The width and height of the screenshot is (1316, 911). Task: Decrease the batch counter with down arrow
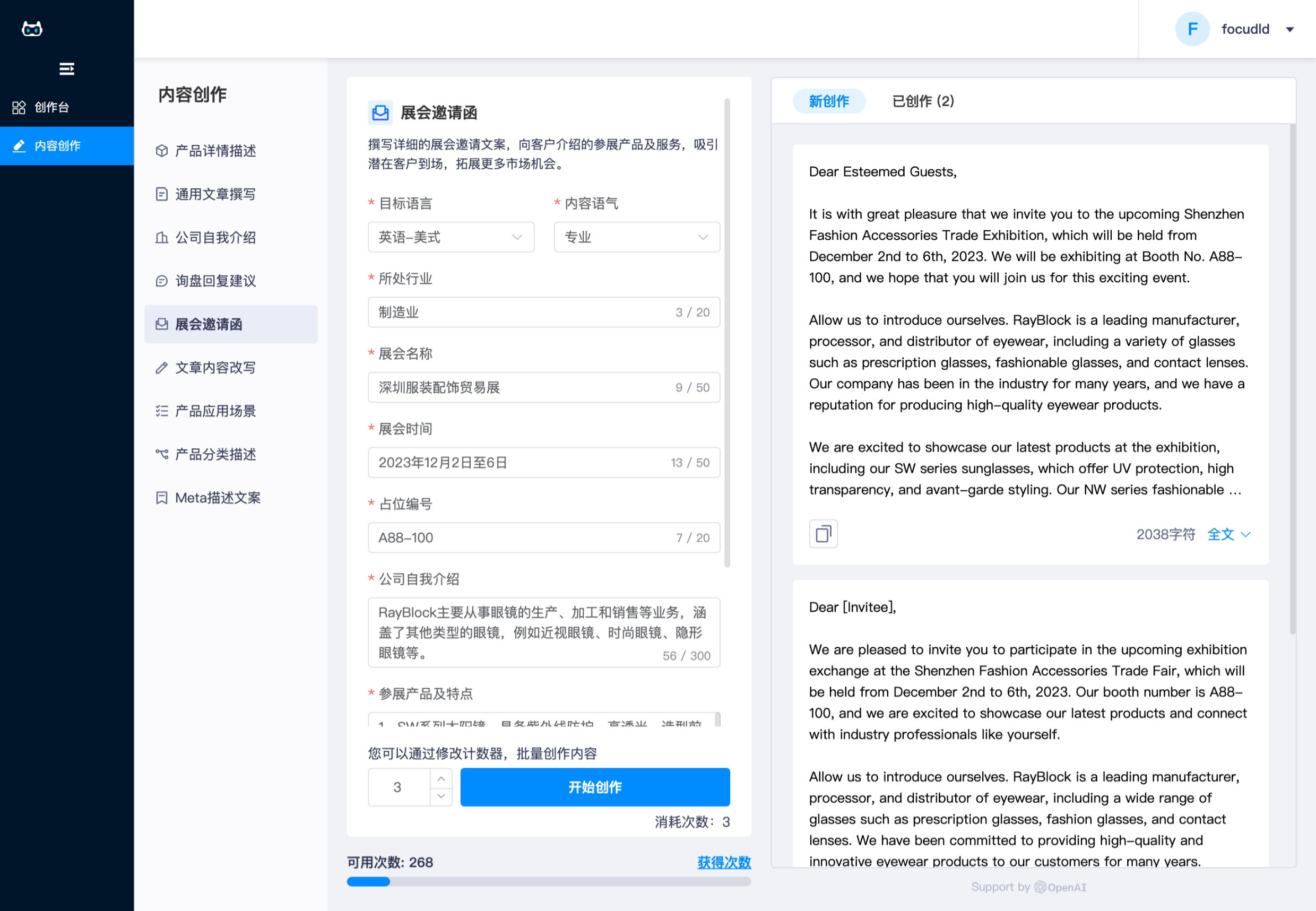point(441,796)
